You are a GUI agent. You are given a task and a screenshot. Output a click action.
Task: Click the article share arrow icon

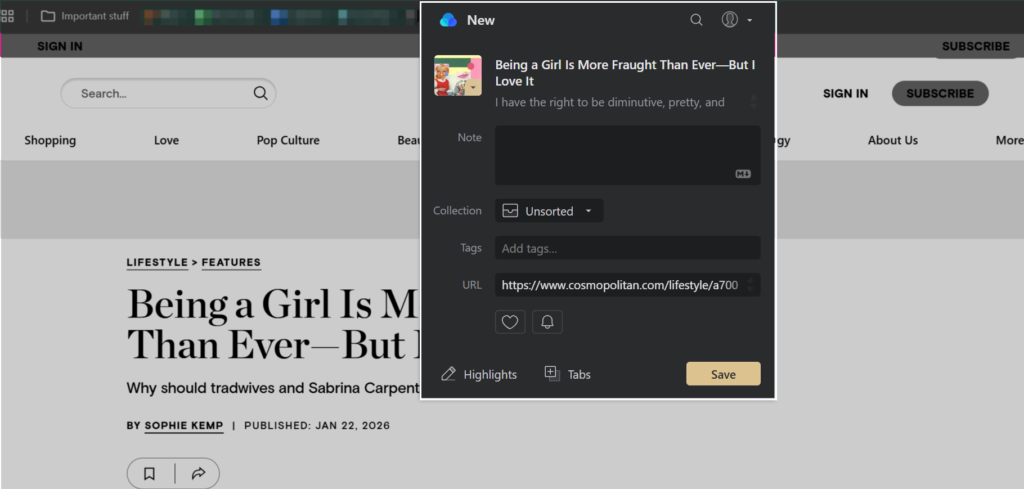[x=198, y=474]
